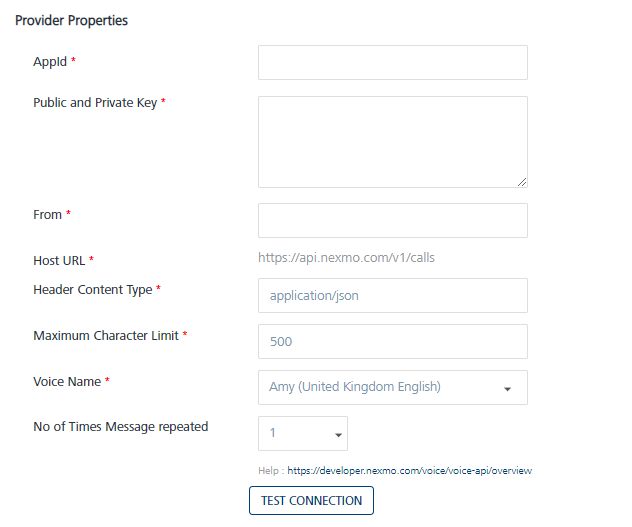Click the From input field
The width and height of the screenshot is (632, 527).
coord(392,221)
